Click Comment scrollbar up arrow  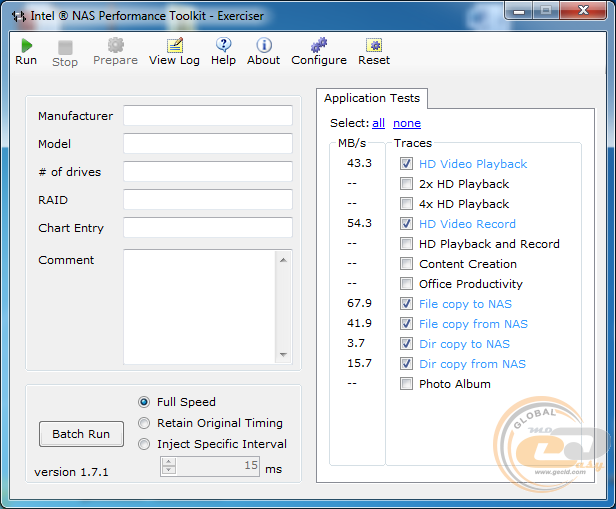(283, 260)
